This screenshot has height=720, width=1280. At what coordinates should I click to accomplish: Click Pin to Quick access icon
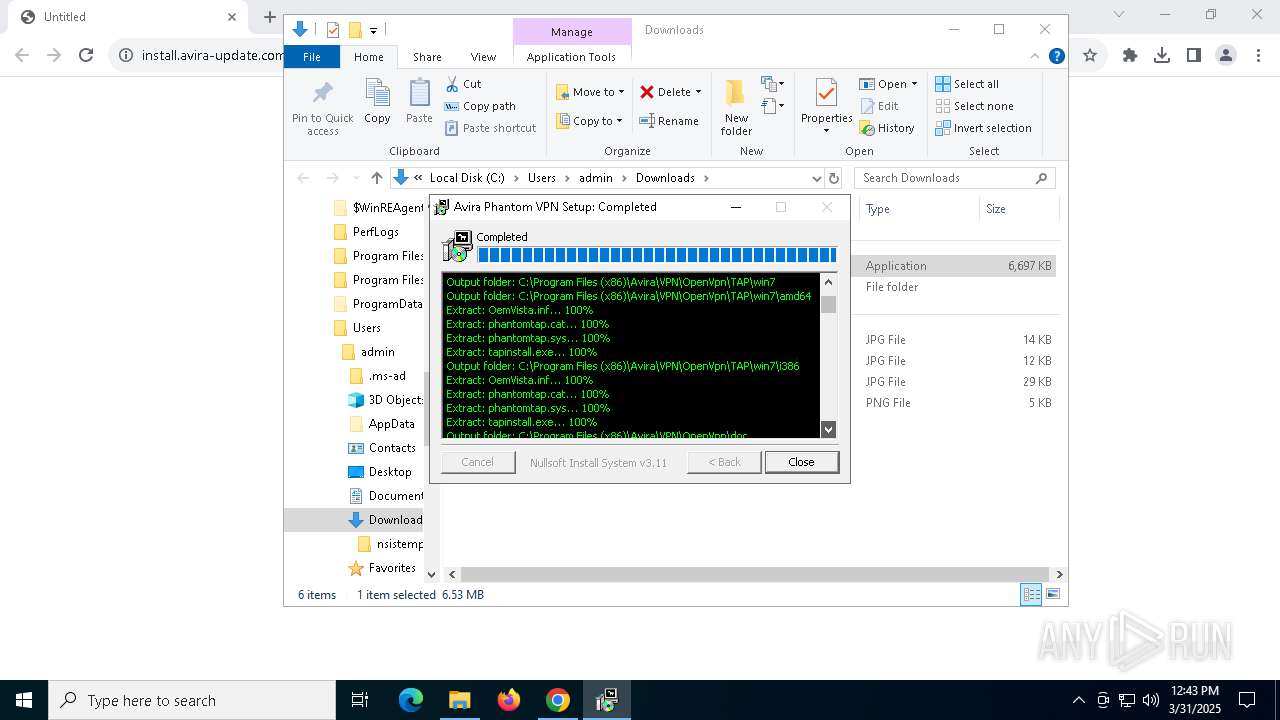coord(322,108)
